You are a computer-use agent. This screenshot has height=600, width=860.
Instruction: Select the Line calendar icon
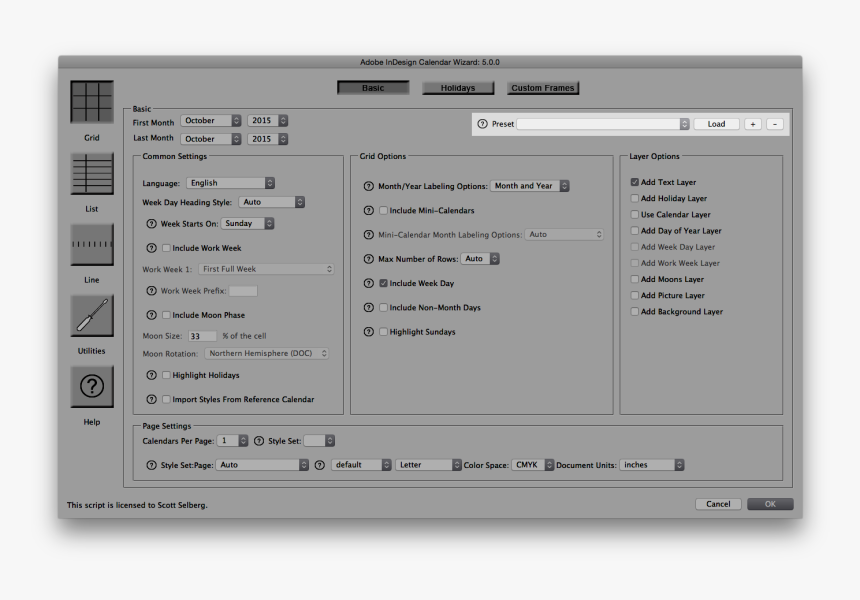click(92, 245)
